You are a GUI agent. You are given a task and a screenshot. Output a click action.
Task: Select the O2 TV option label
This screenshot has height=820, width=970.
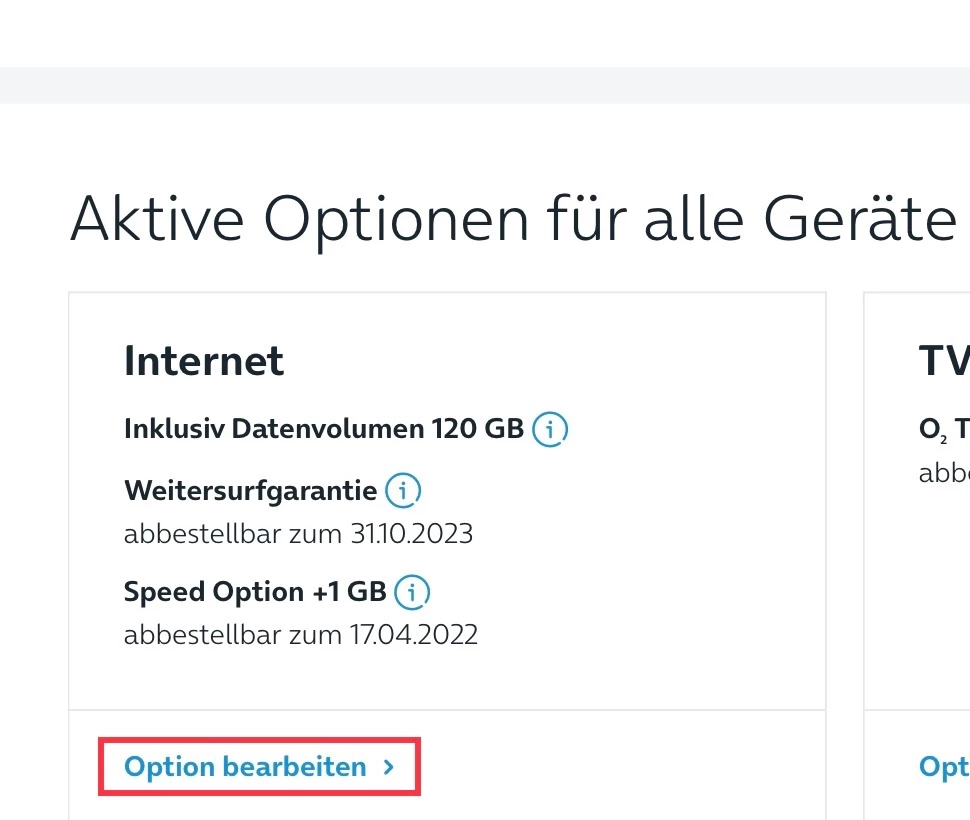[944, 429]
